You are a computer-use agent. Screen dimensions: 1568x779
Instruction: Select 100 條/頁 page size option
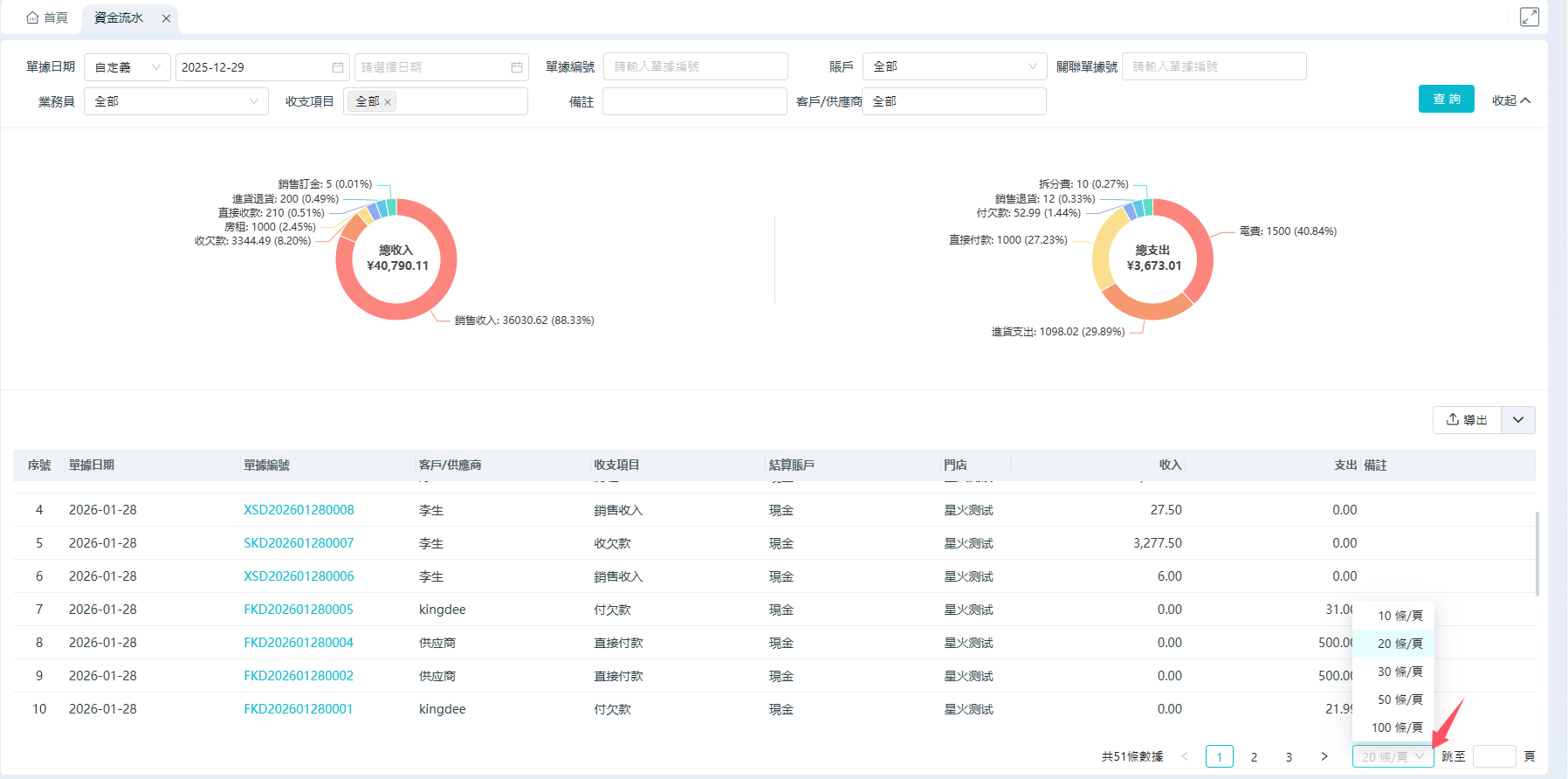pos(1397,727)
